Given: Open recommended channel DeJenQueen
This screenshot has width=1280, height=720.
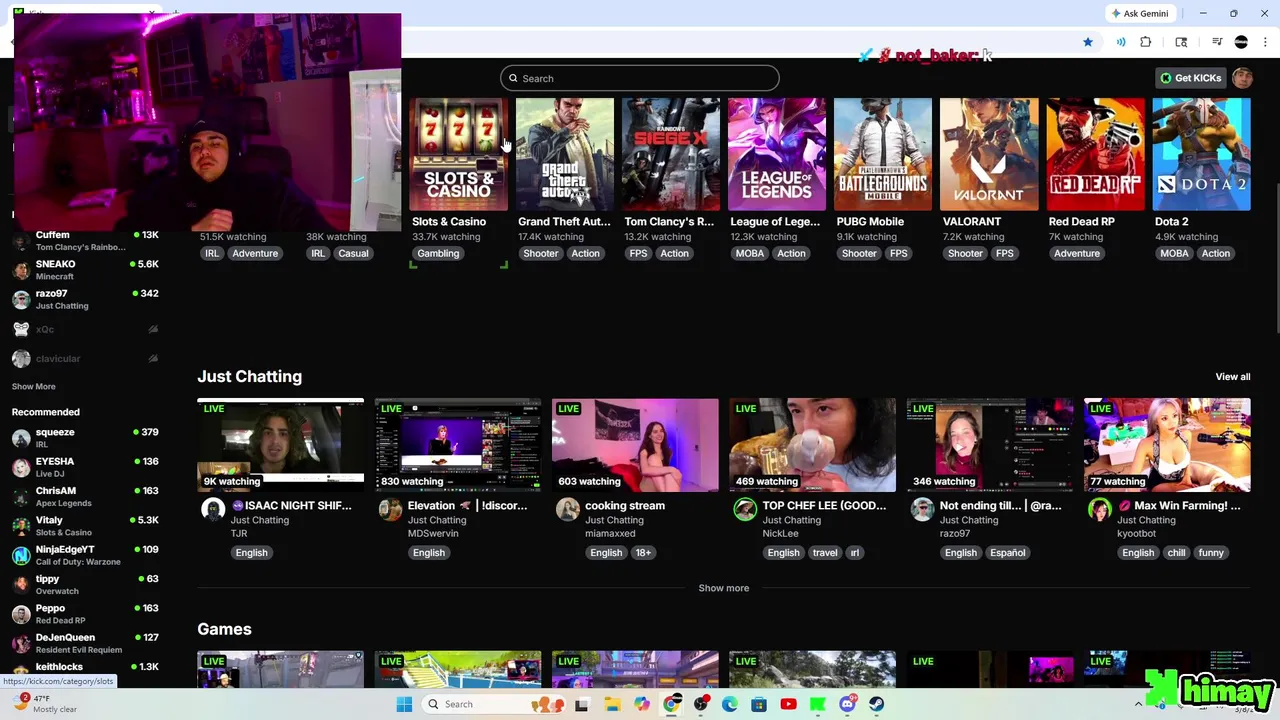Looking at the screenshot, I should [85, 643].
